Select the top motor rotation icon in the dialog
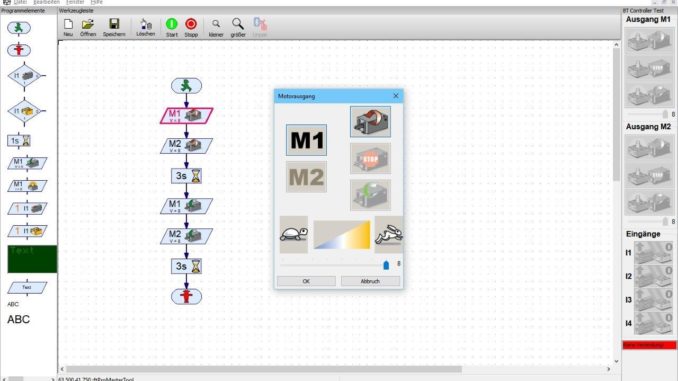The height and width of the screenshot is (381, 678). [370, 122]
